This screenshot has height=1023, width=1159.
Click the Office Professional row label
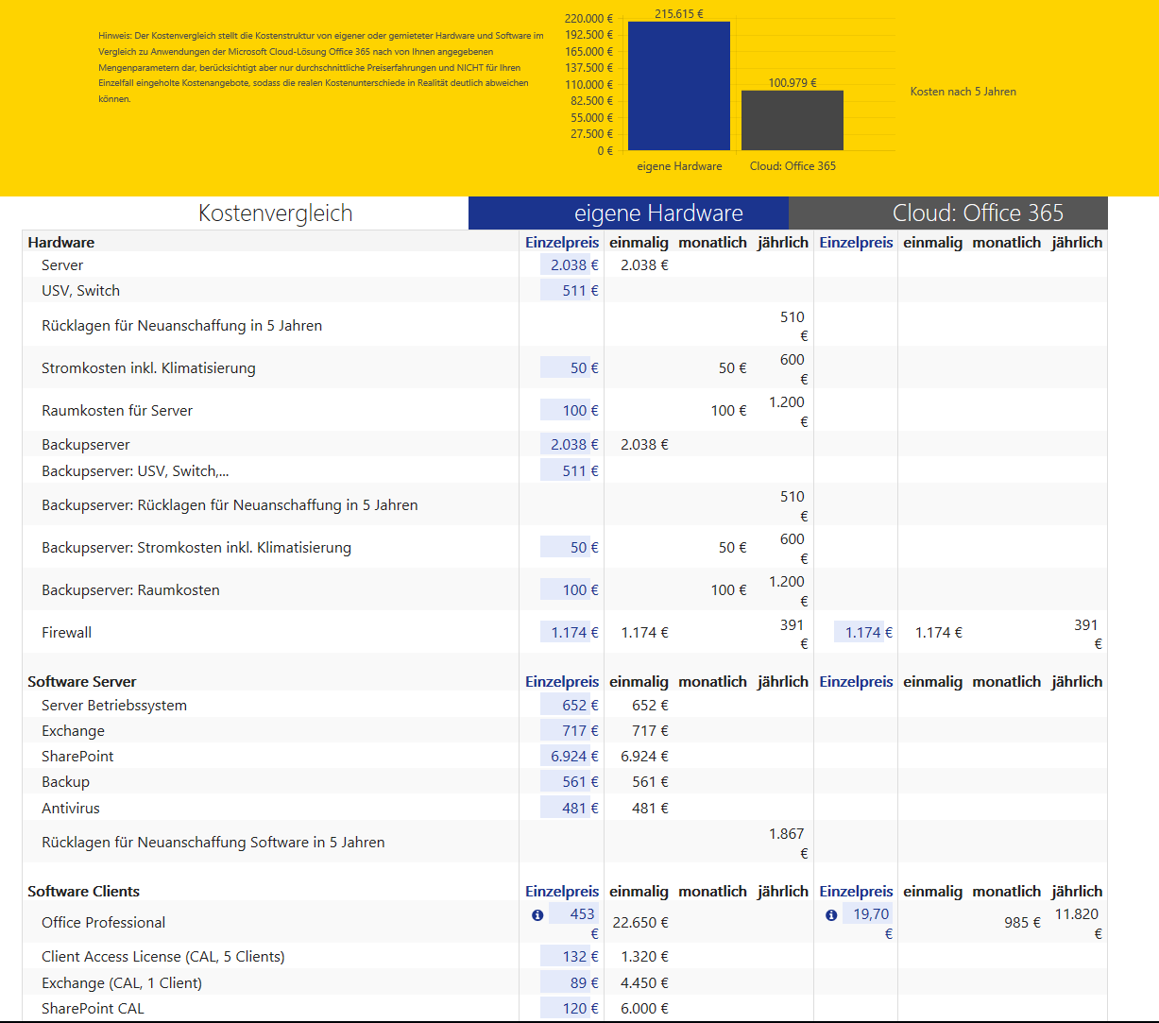(x=103, y=922)
